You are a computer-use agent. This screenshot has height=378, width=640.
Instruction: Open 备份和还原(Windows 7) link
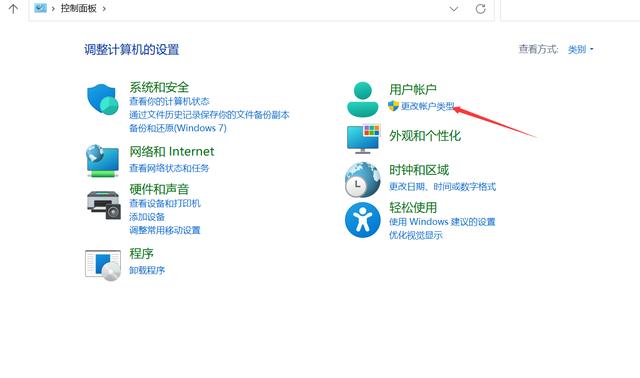tap(178, 128)
